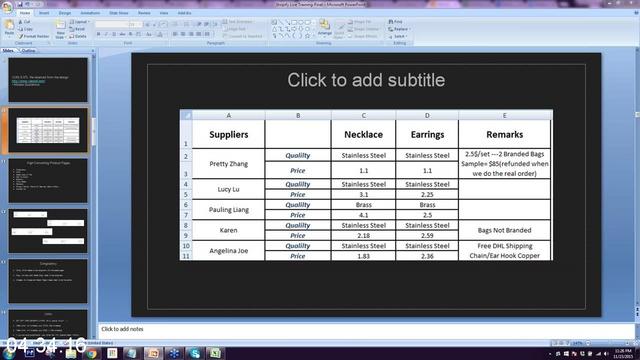Screen dimensions: 640x360
Task: Click the Copy command
Action: (25, 29)
